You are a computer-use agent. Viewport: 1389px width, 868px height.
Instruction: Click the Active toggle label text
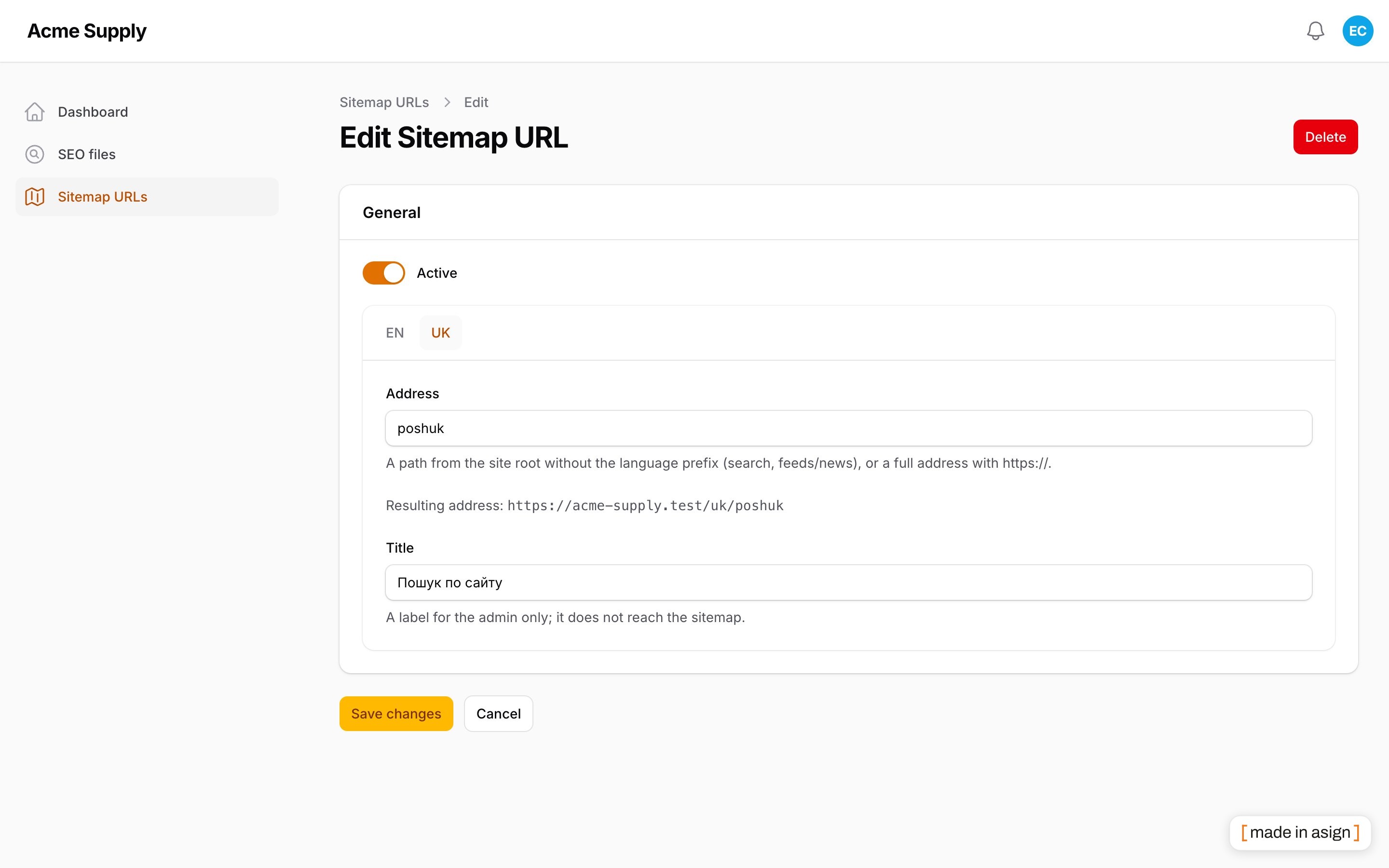tap(437, 273)
